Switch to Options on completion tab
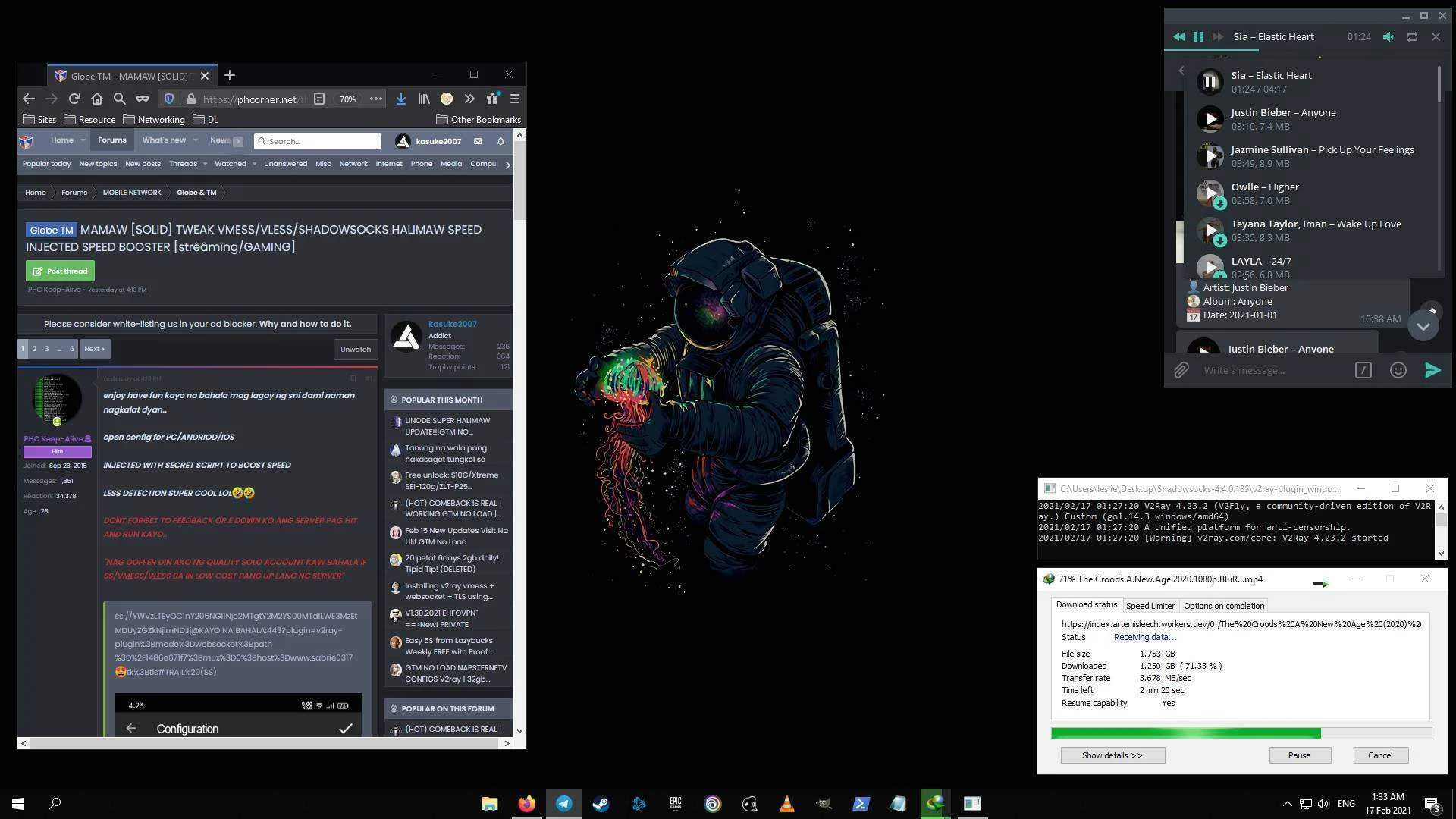The width and height of the screenshot is (1456, 819). (1223, 606)
